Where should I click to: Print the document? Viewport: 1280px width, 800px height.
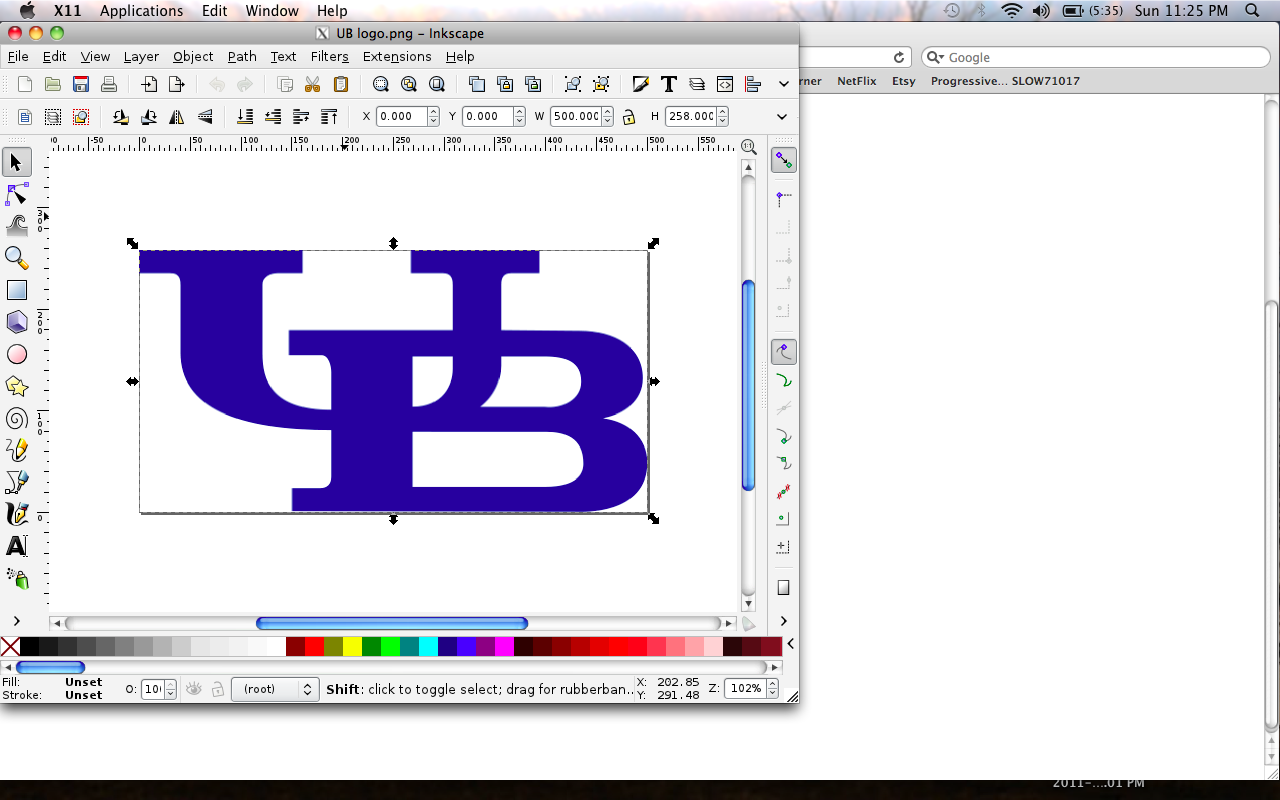point(109,84)
